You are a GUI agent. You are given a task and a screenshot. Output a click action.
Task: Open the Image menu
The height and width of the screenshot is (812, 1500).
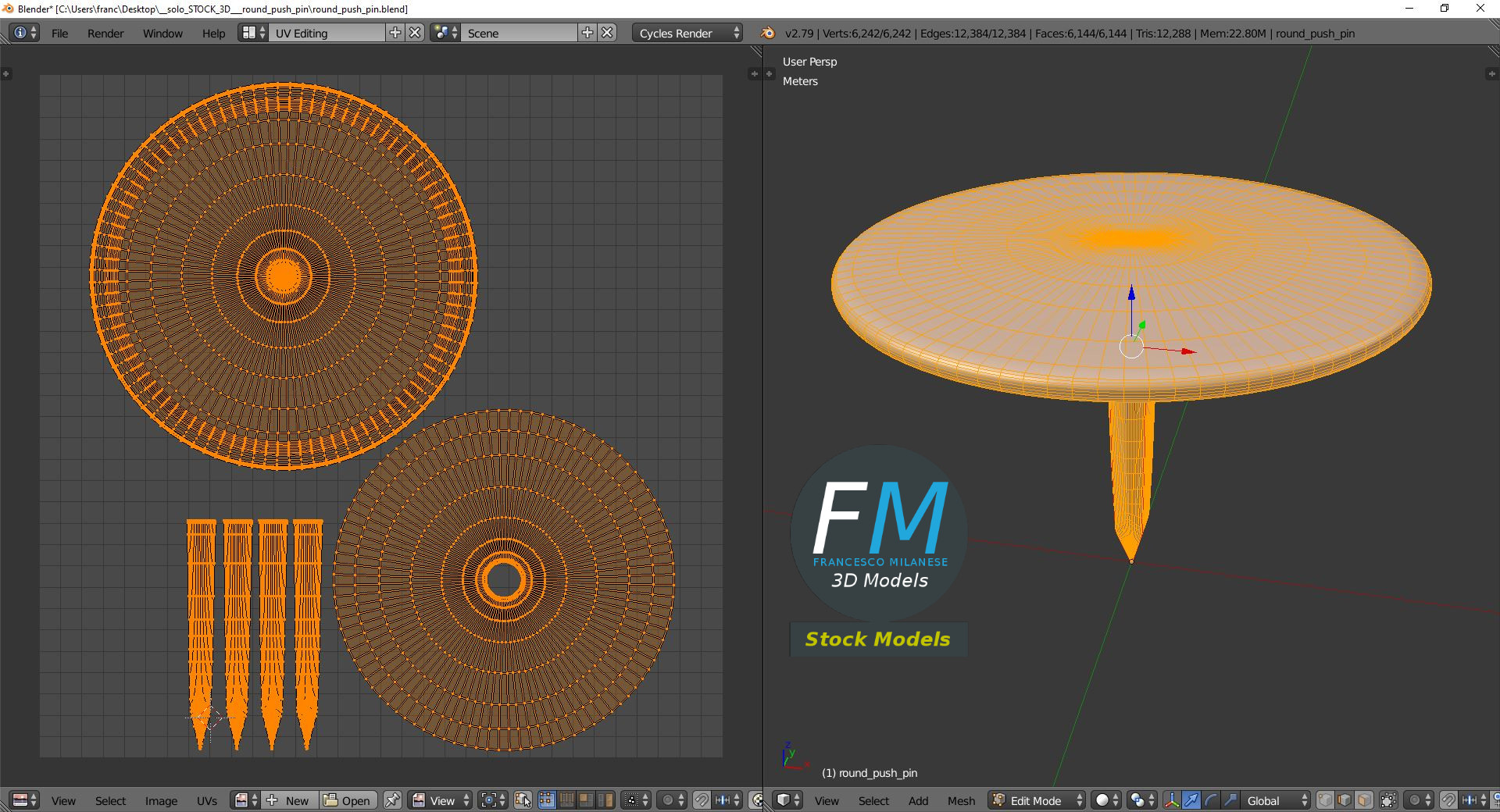click(161, 801)
